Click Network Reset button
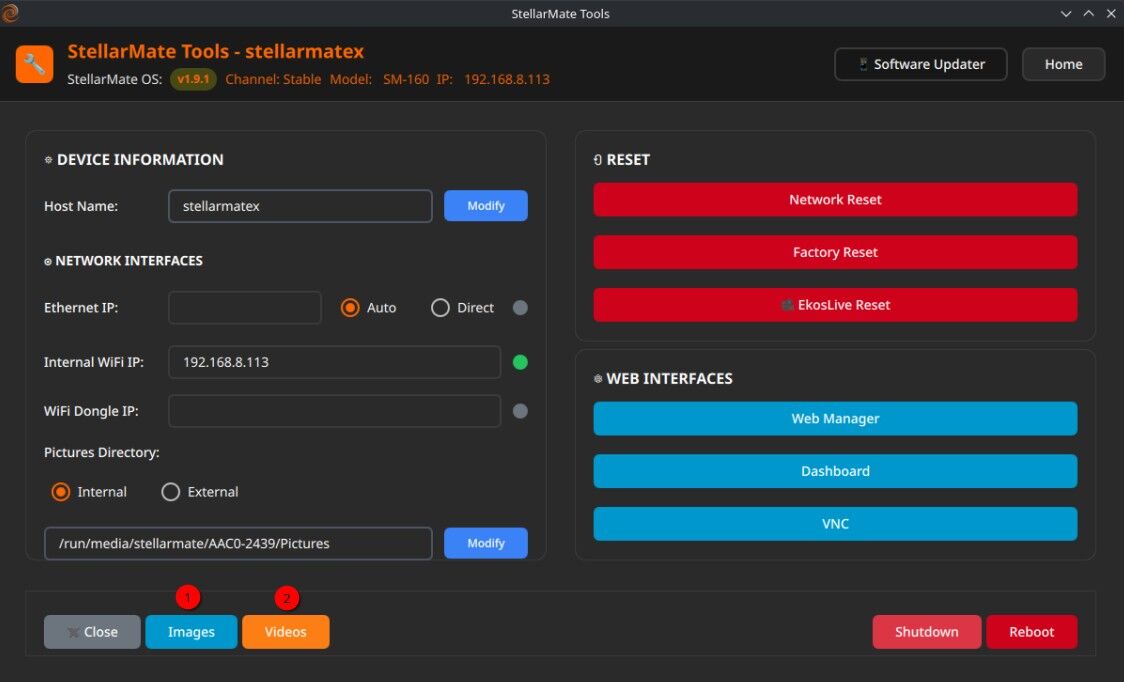 coord(835,200)
